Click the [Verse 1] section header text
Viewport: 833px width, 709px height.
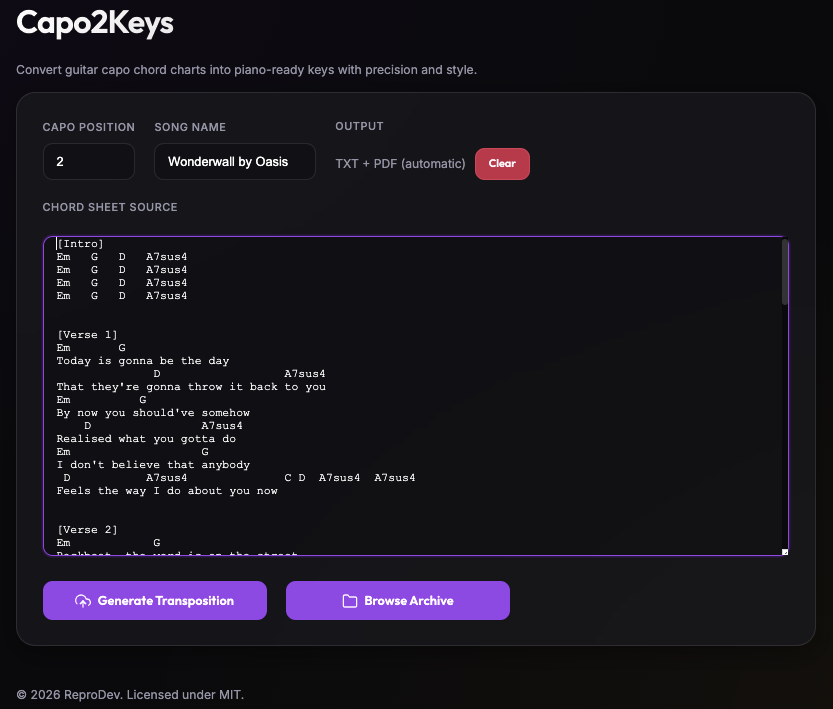(87, 335)
